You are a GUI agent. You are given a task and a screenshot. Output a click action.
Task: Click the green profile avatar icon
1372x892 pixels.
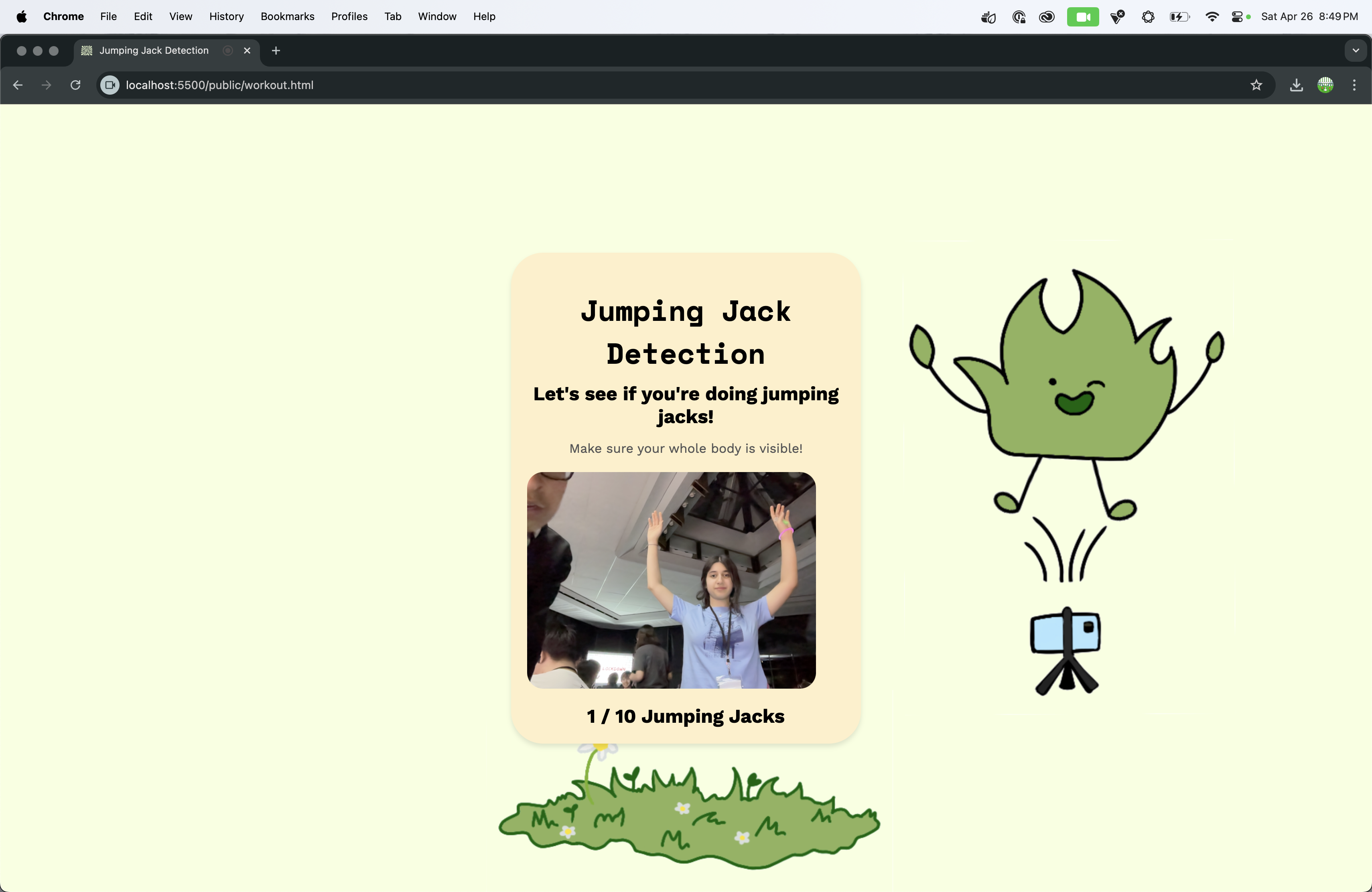coord(1325,85)
